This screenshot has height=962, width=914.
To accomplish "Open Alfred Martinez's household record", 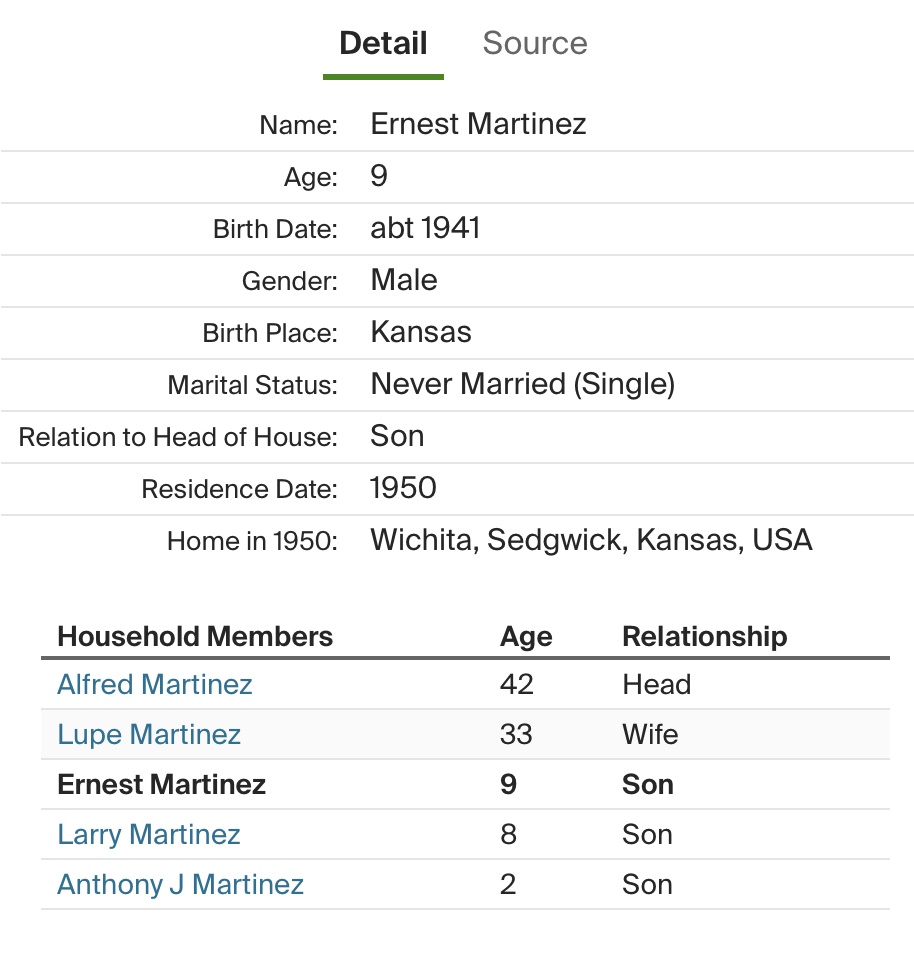I will click(155, 684).
